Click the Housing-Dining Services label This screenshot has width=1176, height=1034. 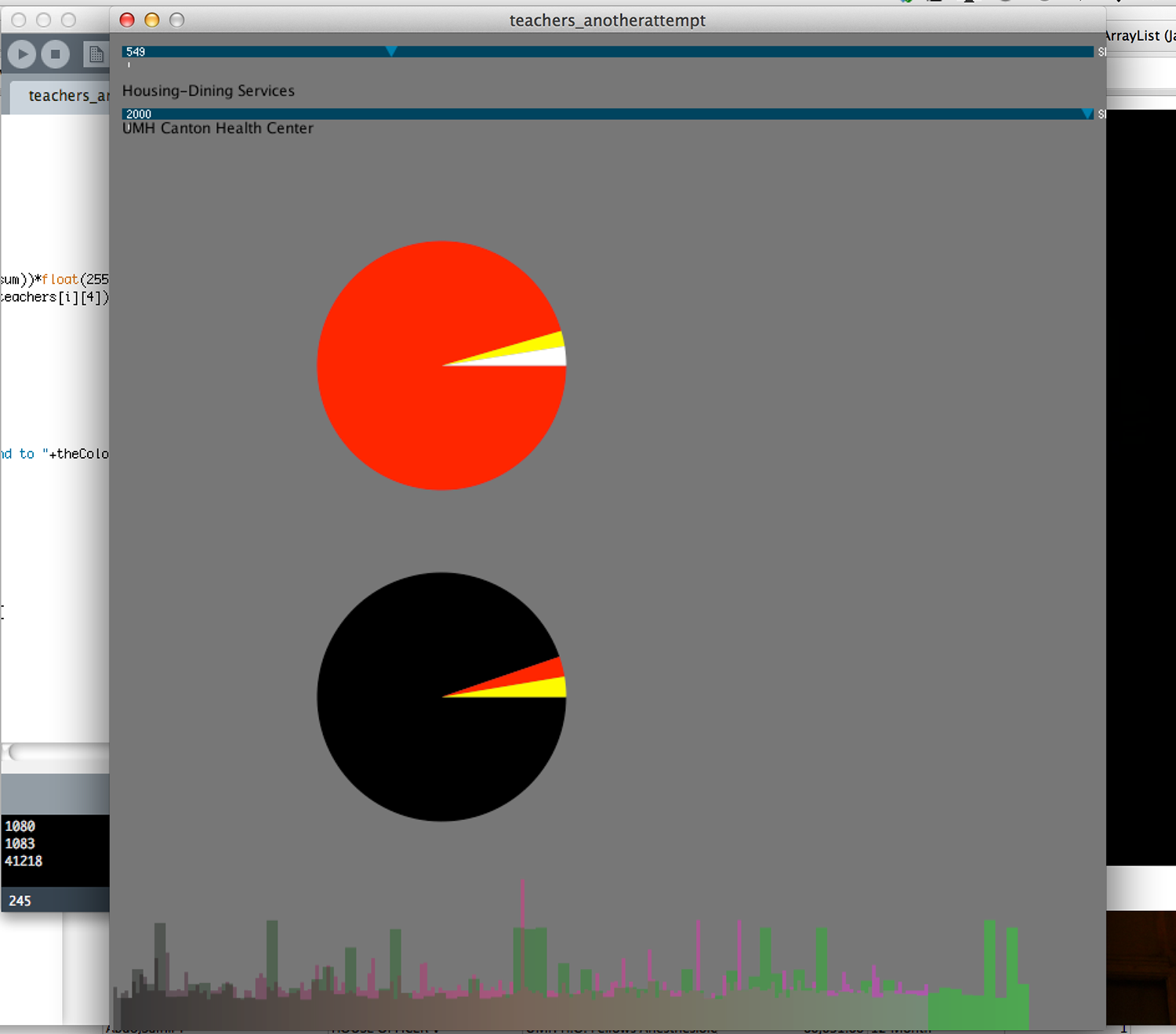pos(208,90)
